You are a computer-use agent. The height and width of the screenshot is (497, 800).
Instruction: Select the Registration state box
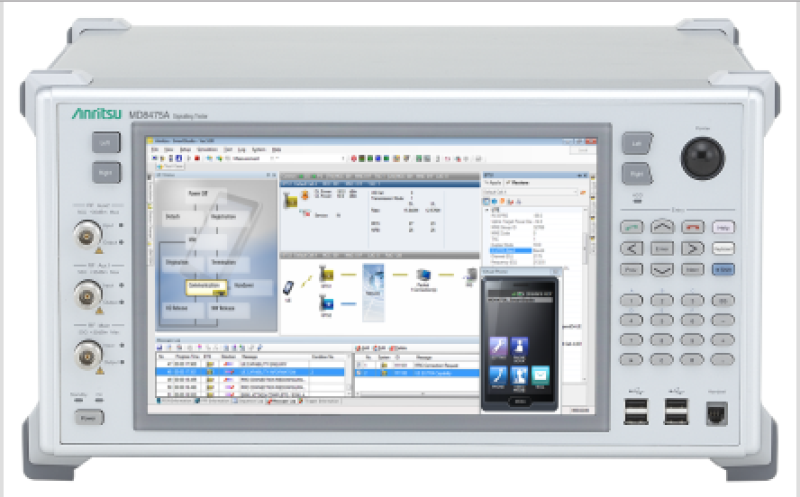coord(229,217)
